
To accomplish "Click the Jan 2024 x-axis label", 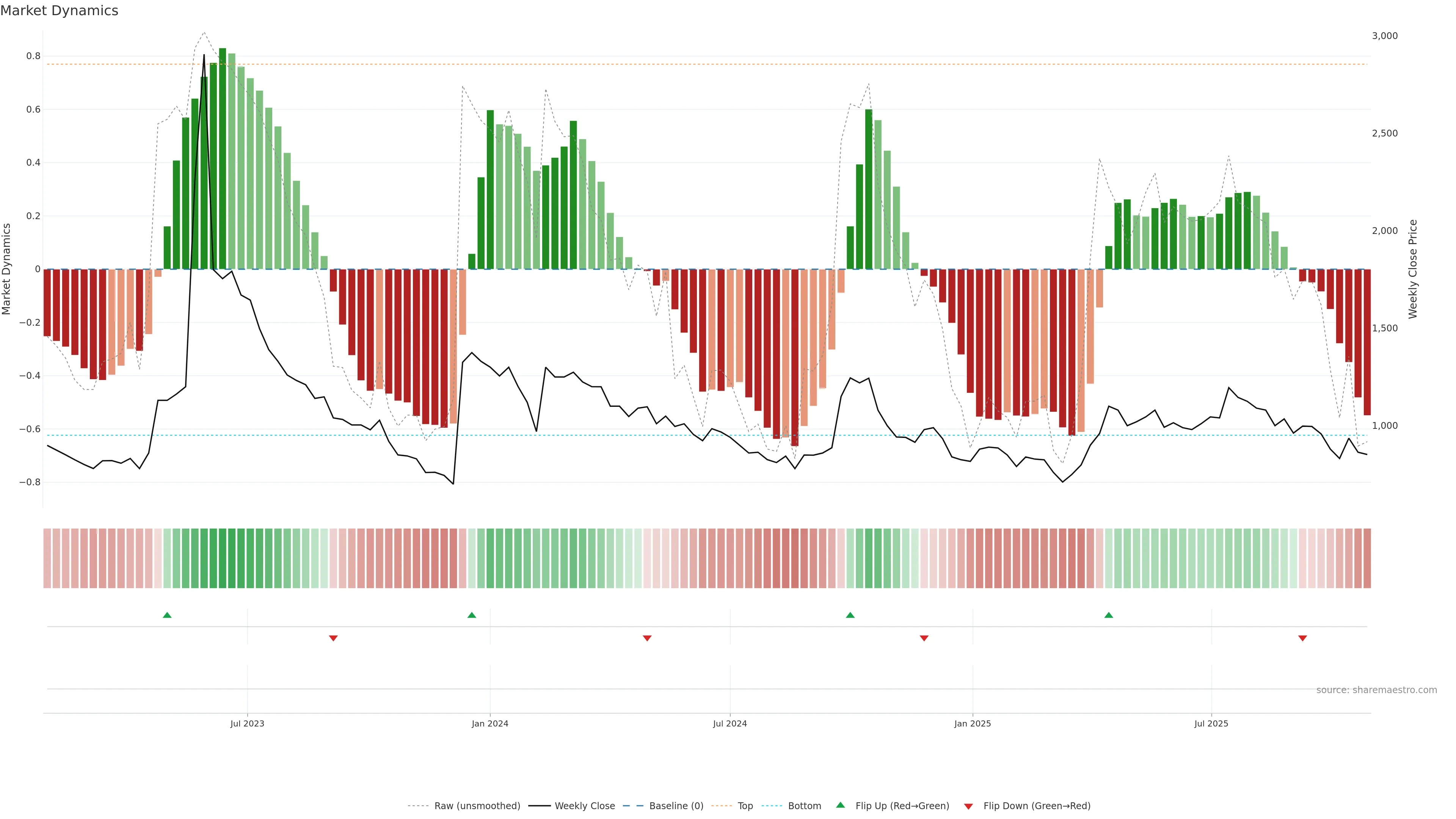I will [x=490, y=723].
